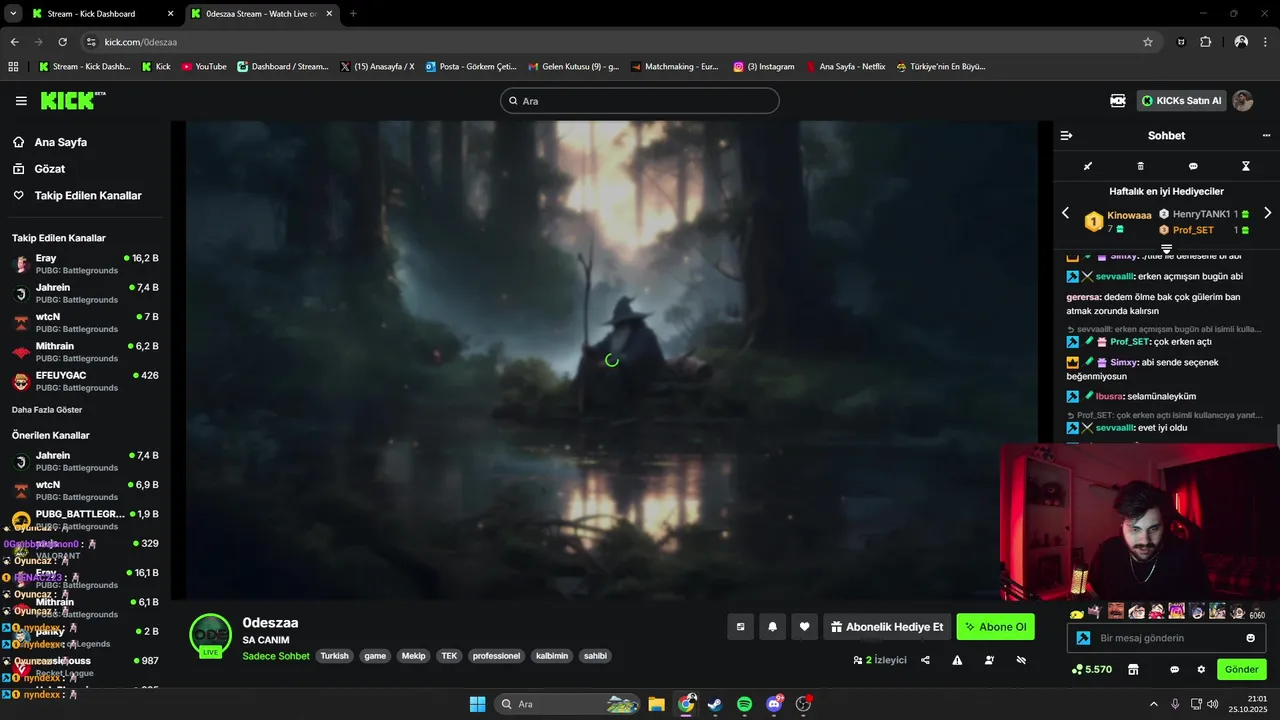Viewport: 1280px width, 720px height.
Task: Click the Sadece Sohbet category link
Action: click(x=276, y=656)
